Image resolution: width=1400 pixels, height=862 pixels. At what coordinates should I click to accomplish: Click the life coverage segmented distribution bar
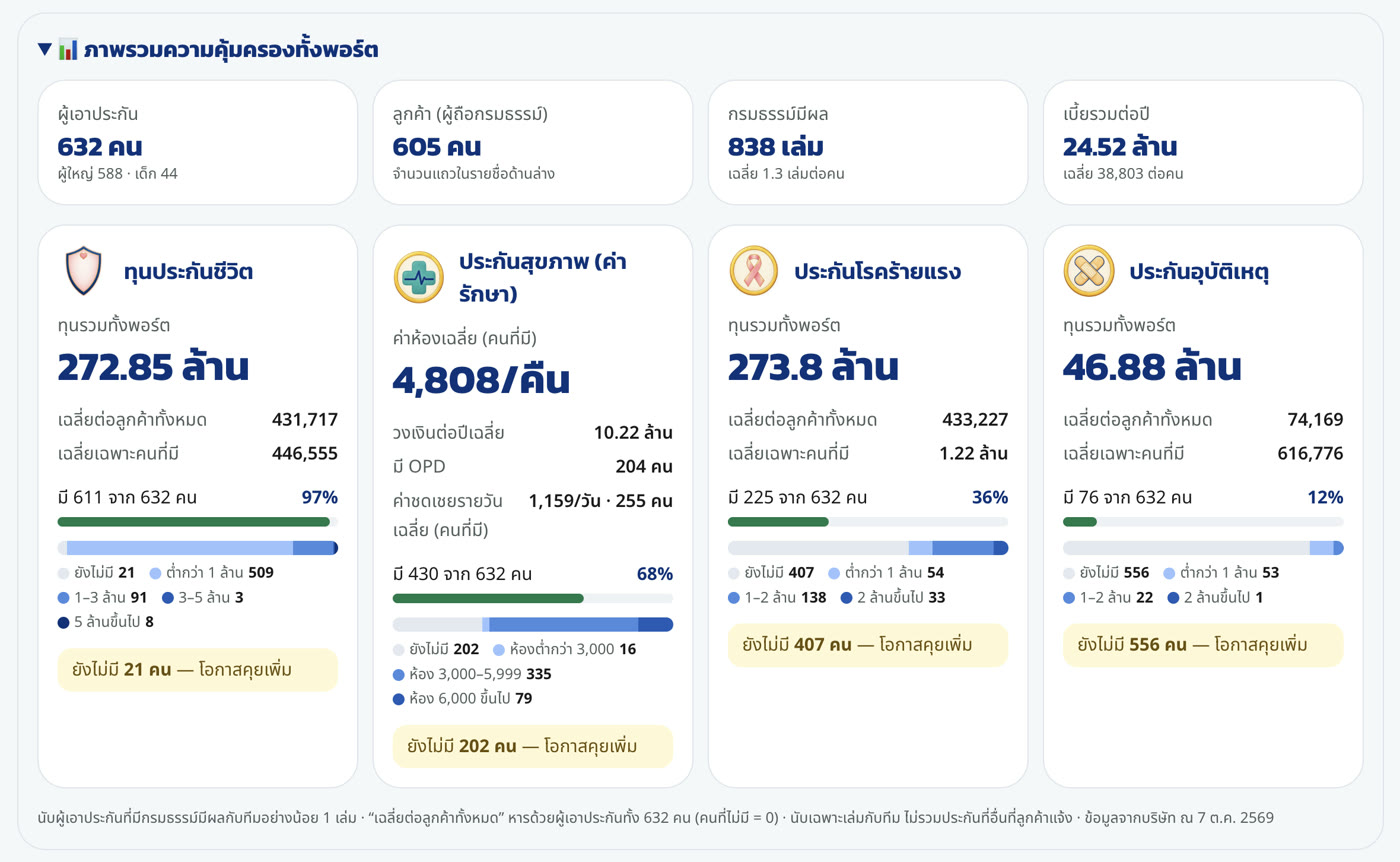pos(198,548)
